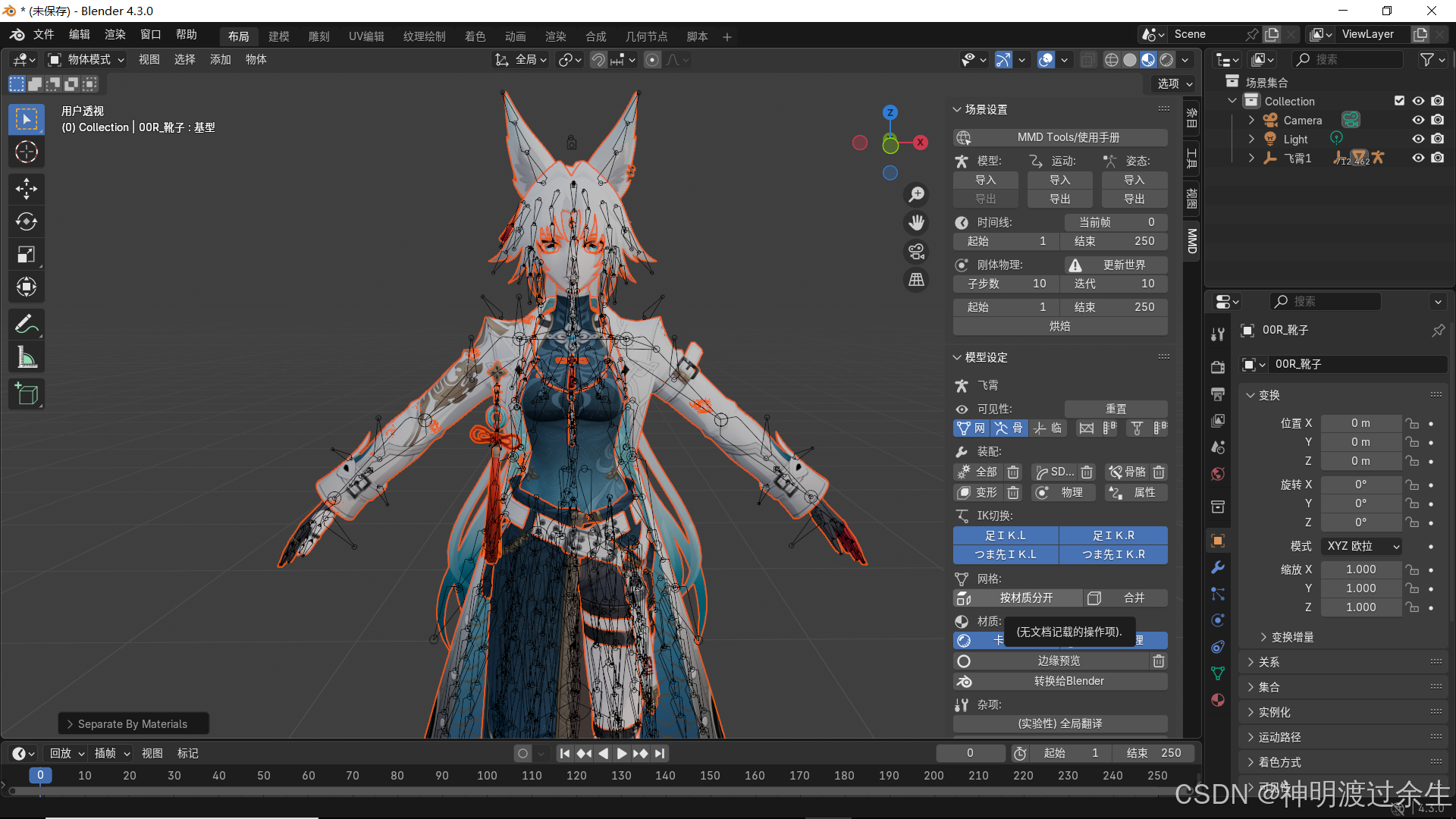Image resolution: width=1456 pixels, height=819 pixels.
Task: Select the Measure tool
Action: 27,357
